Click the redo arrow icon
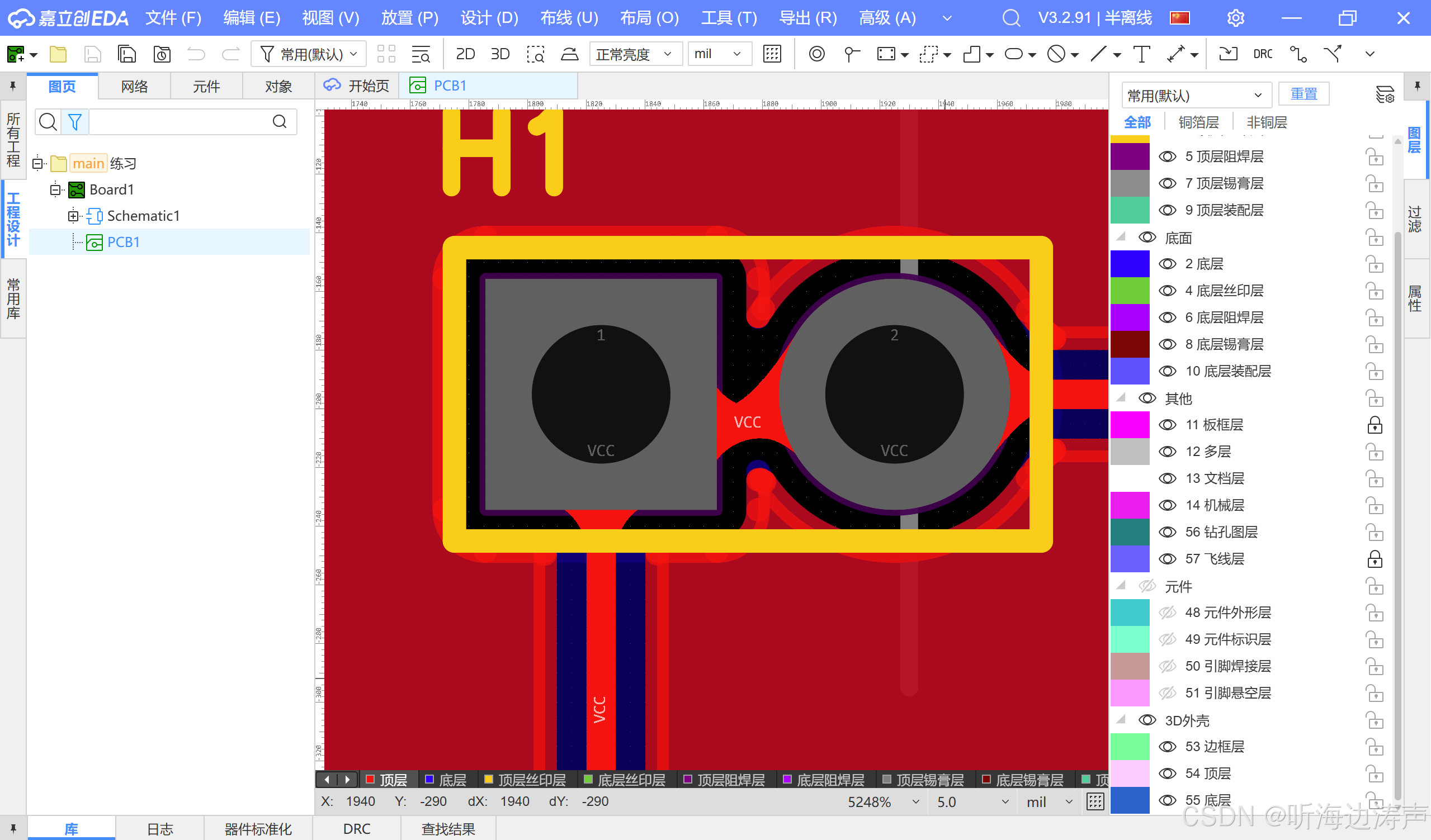Viewport: 1431px width, 840px height. point(230,54)
